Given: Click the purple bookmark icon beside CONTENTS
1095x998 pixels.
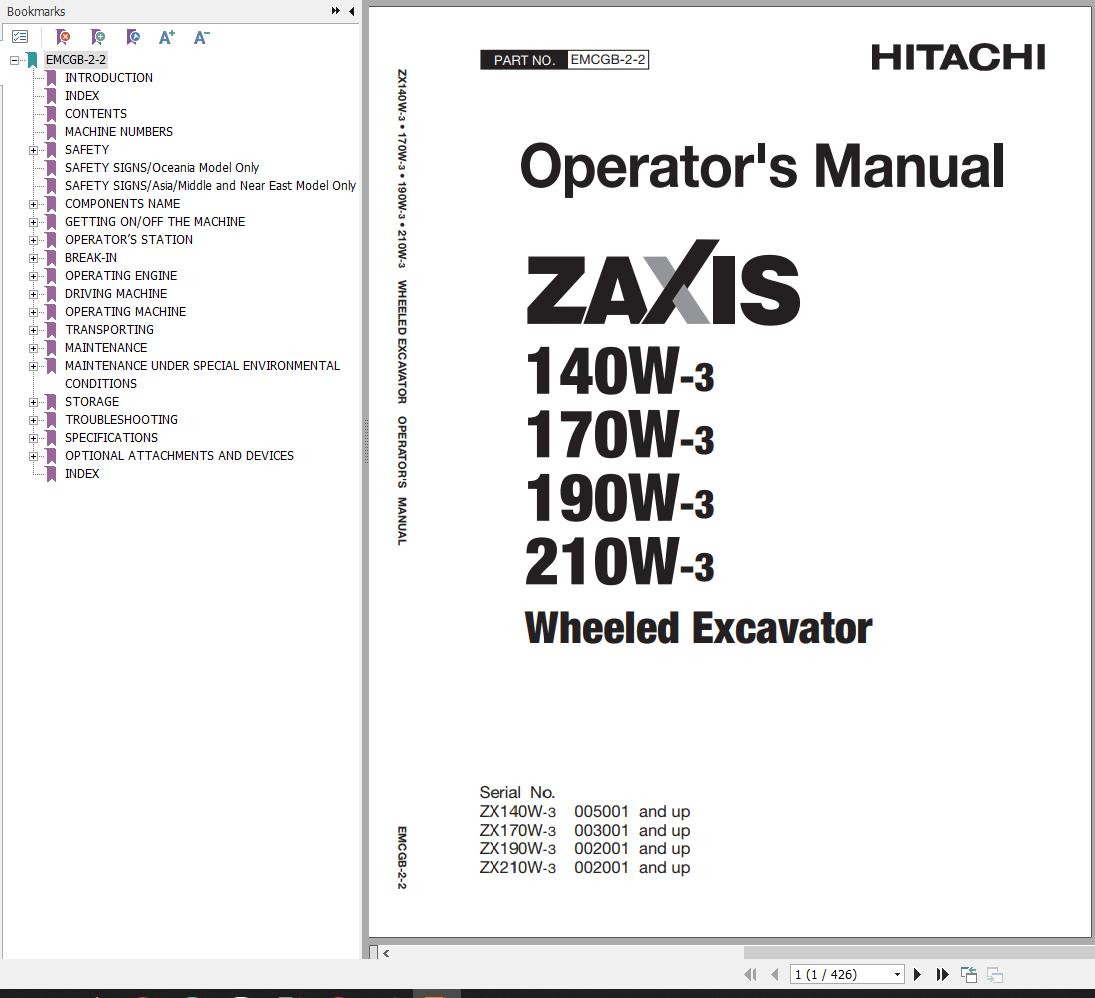Looking at the screenshot, I should (51, 114).
